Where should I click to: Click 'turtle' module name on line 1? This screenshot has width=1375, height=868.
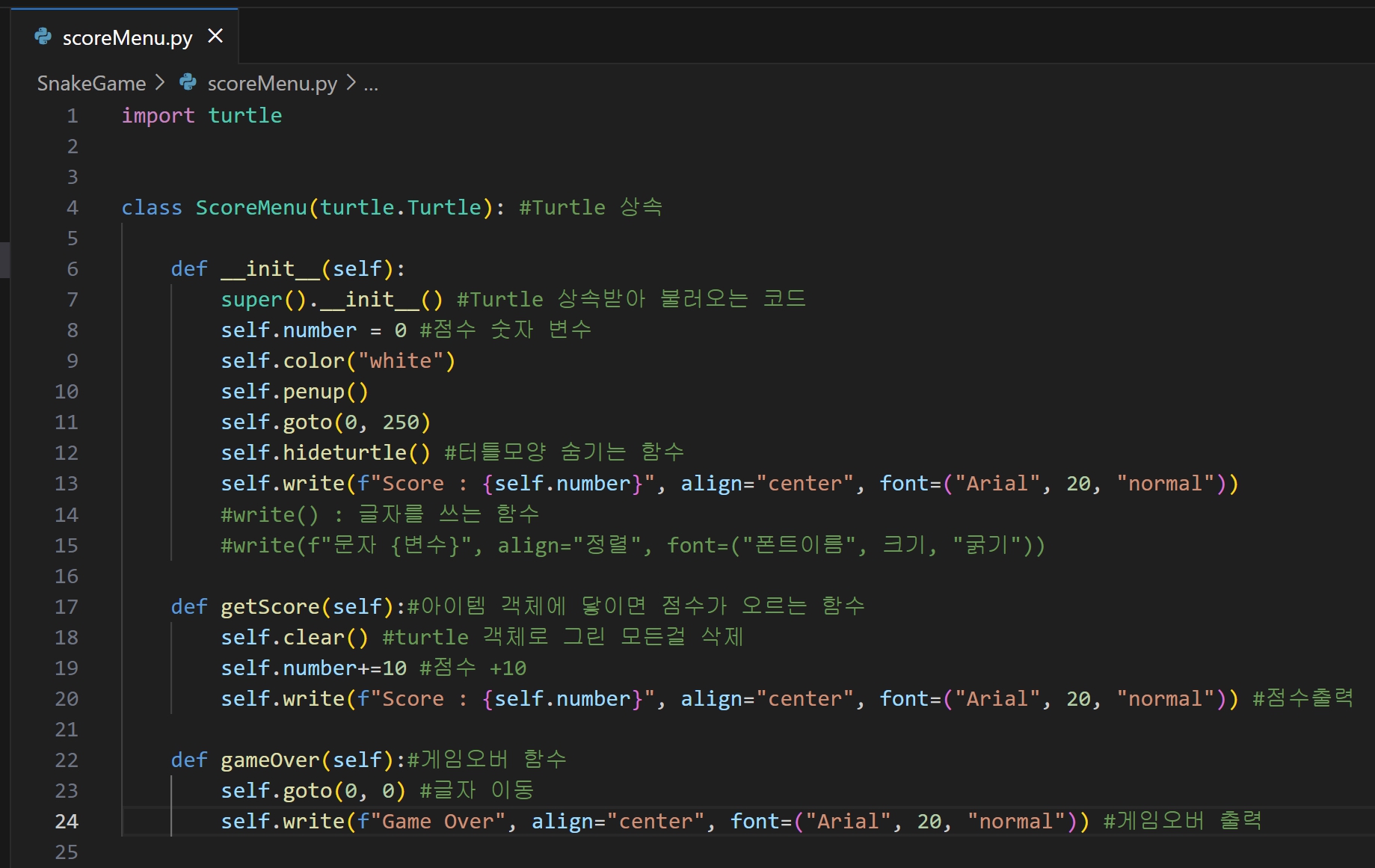click(x=245, y=116)
